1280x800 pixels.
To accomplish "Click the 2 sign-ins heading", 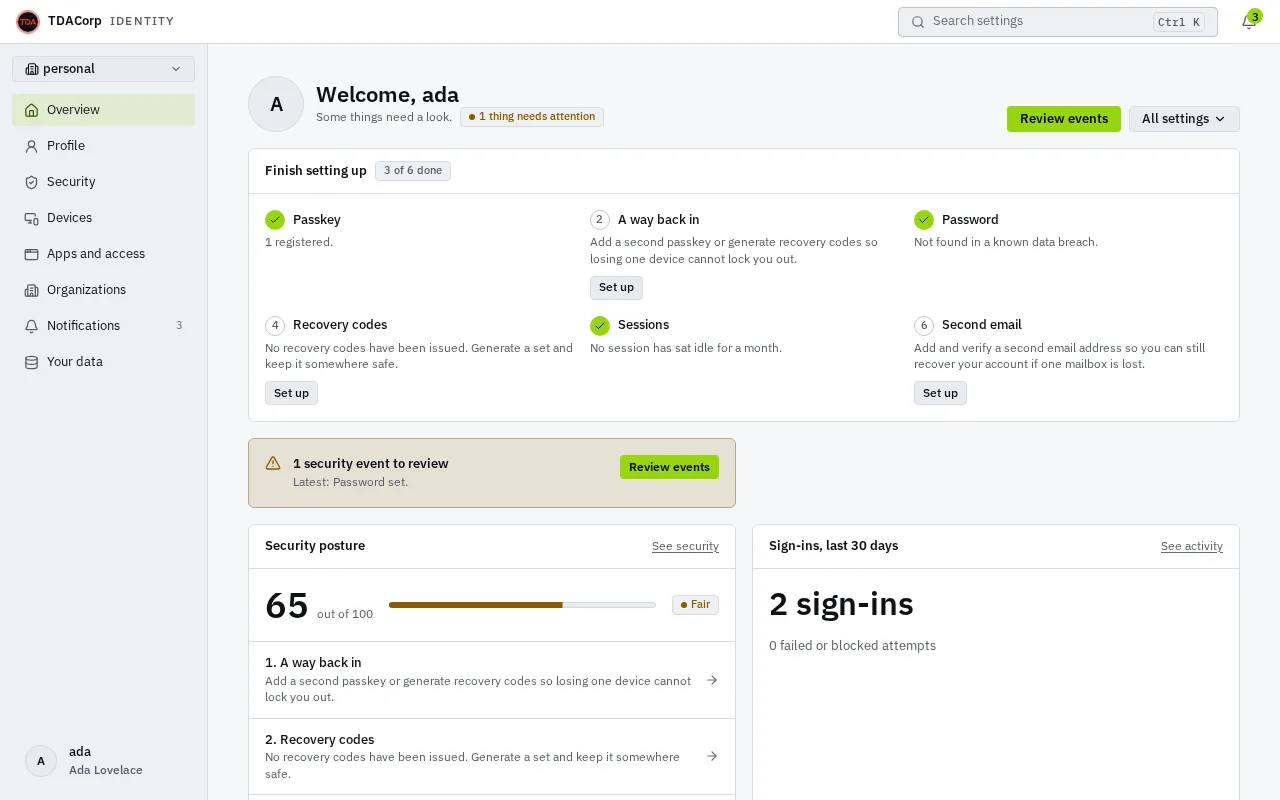I will [841, 604].
